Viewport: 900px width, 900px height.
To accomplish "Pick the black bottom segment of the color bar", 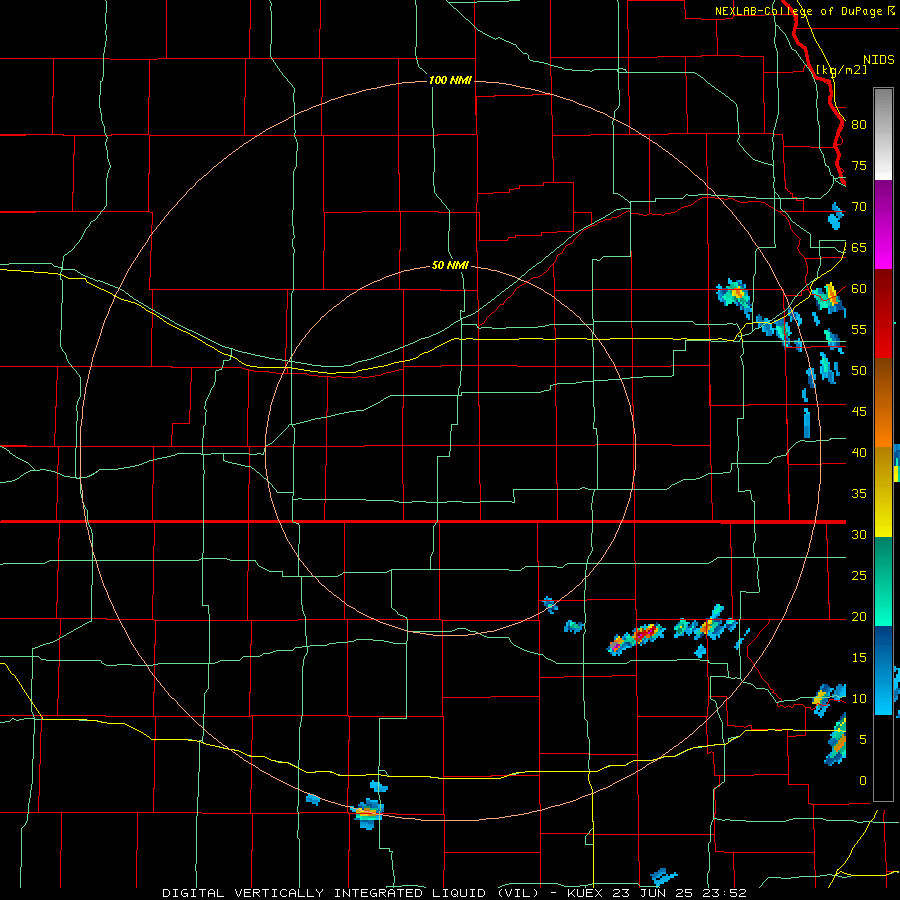I will pyautogui.click(x=883, y=758).
